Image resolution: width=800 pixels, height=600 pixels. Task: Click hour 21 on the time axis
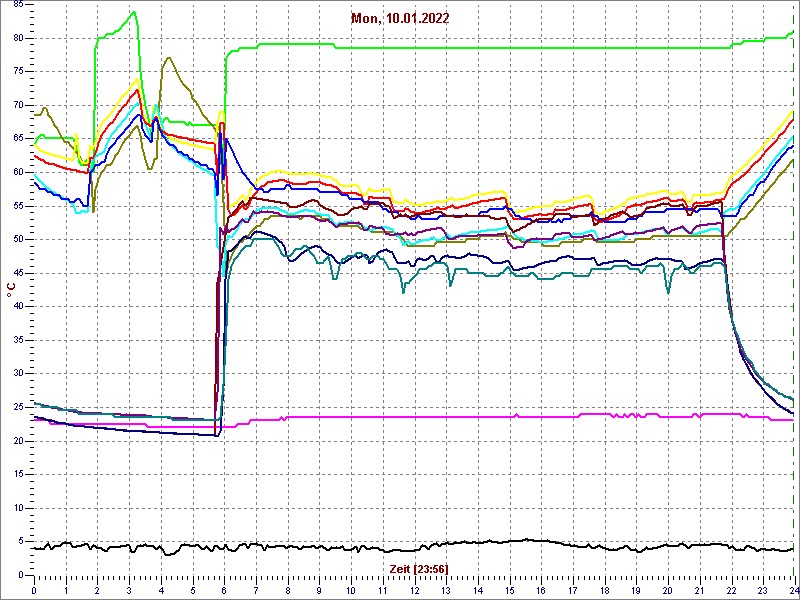(698, 589)
